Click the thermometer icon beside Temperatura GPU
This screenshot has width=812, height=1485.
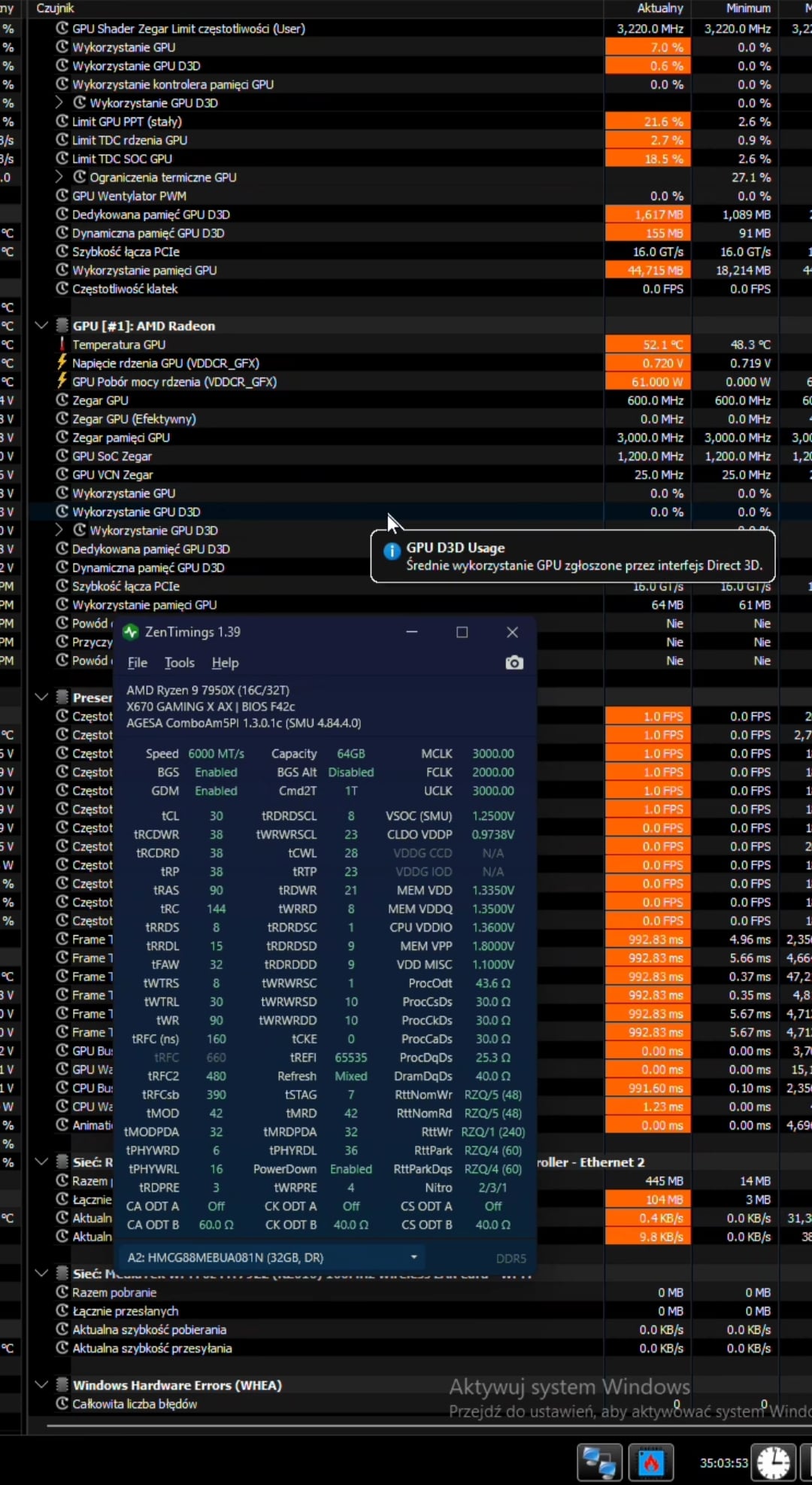62,345
